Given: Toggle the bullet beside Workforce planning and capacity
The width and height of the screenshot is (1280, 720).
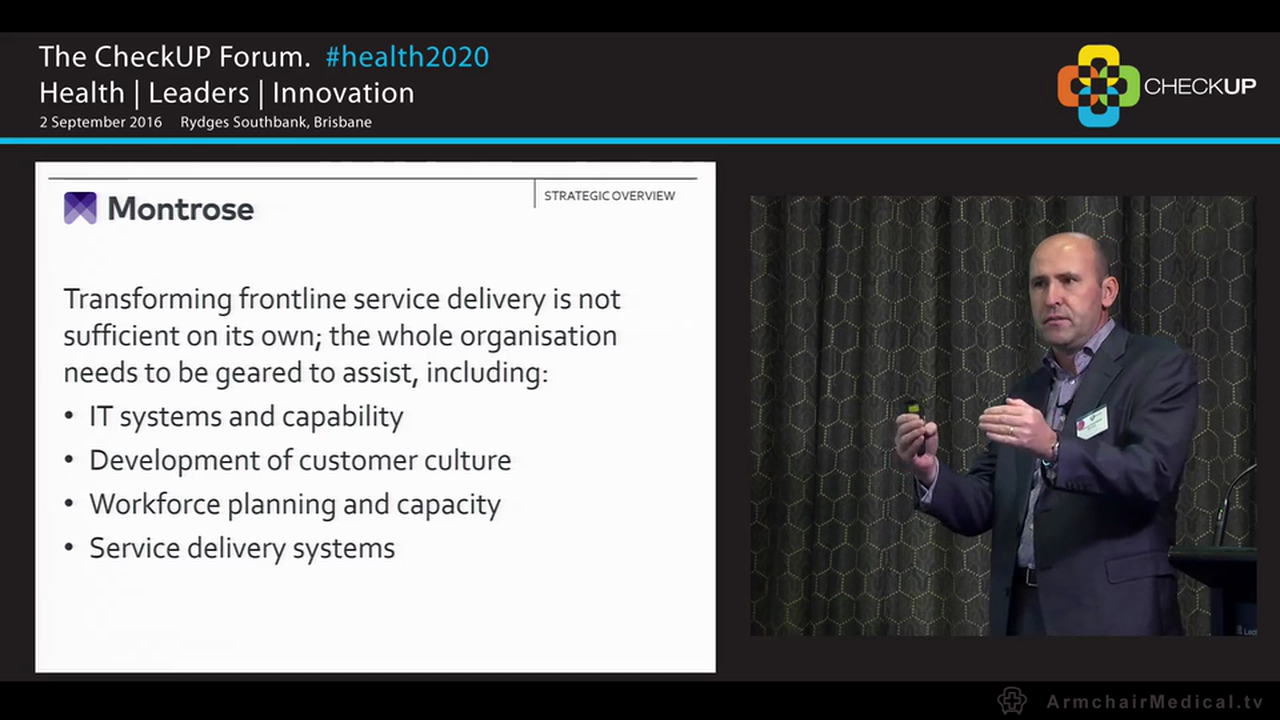Looking at the screenshot, I should tap(69, 504).
